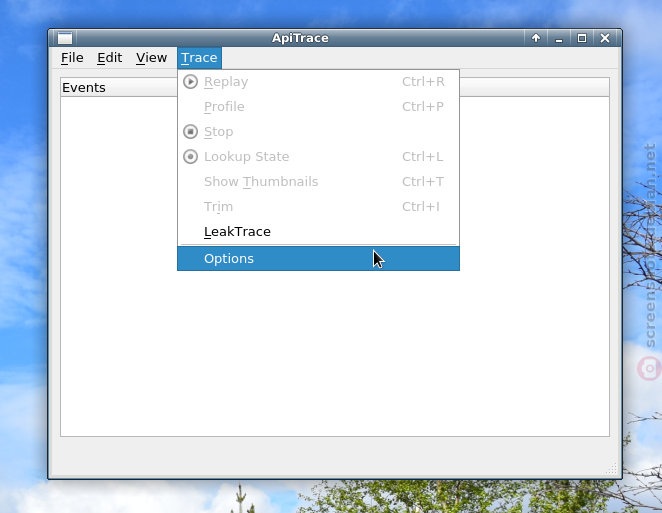The width and height of the screenshot is (662, 513).
Task: Choose Options in the Trace menu
Action: click(318, 258)
